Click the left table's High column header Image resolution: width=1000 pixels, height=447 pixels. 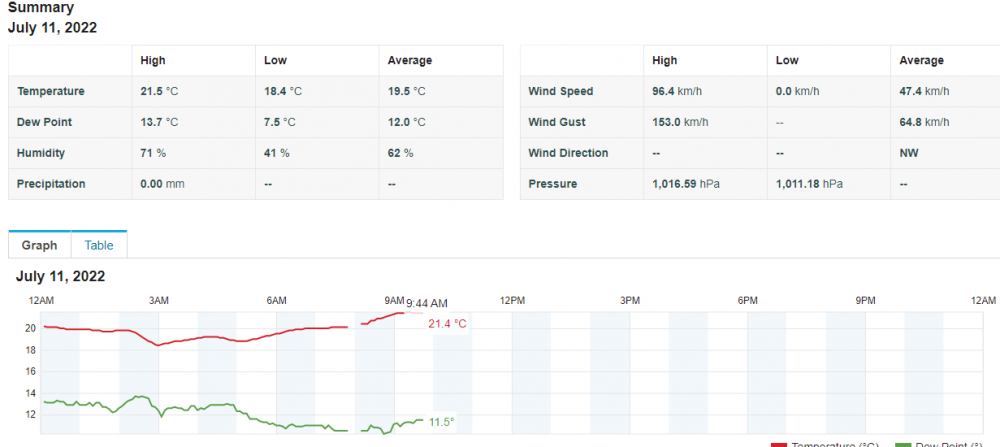click(x=153, y=61)
